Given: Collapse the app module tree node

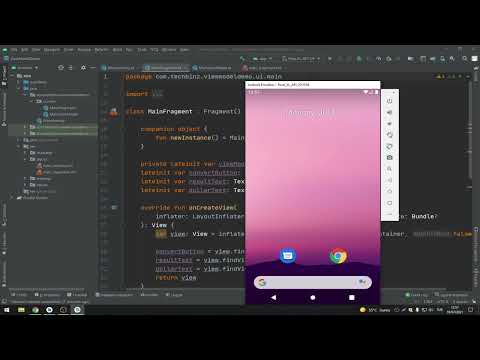Looking at the screenshot, I should 13,76.
